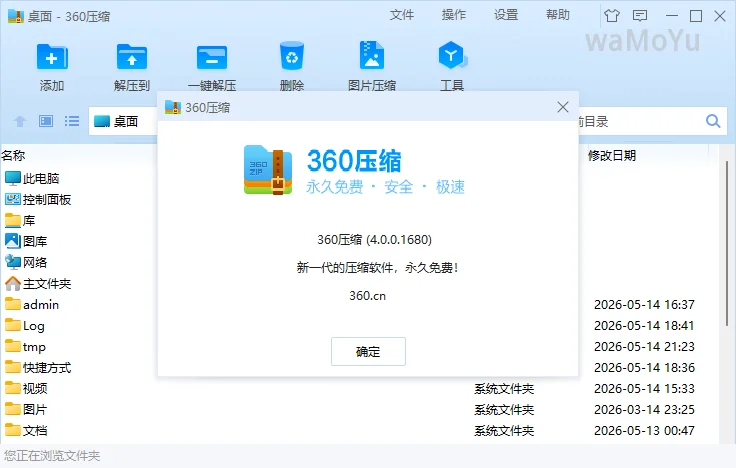Click the small app icon in the dialog title bar
Screen dimensions: 736x468
tap(173, 107)
